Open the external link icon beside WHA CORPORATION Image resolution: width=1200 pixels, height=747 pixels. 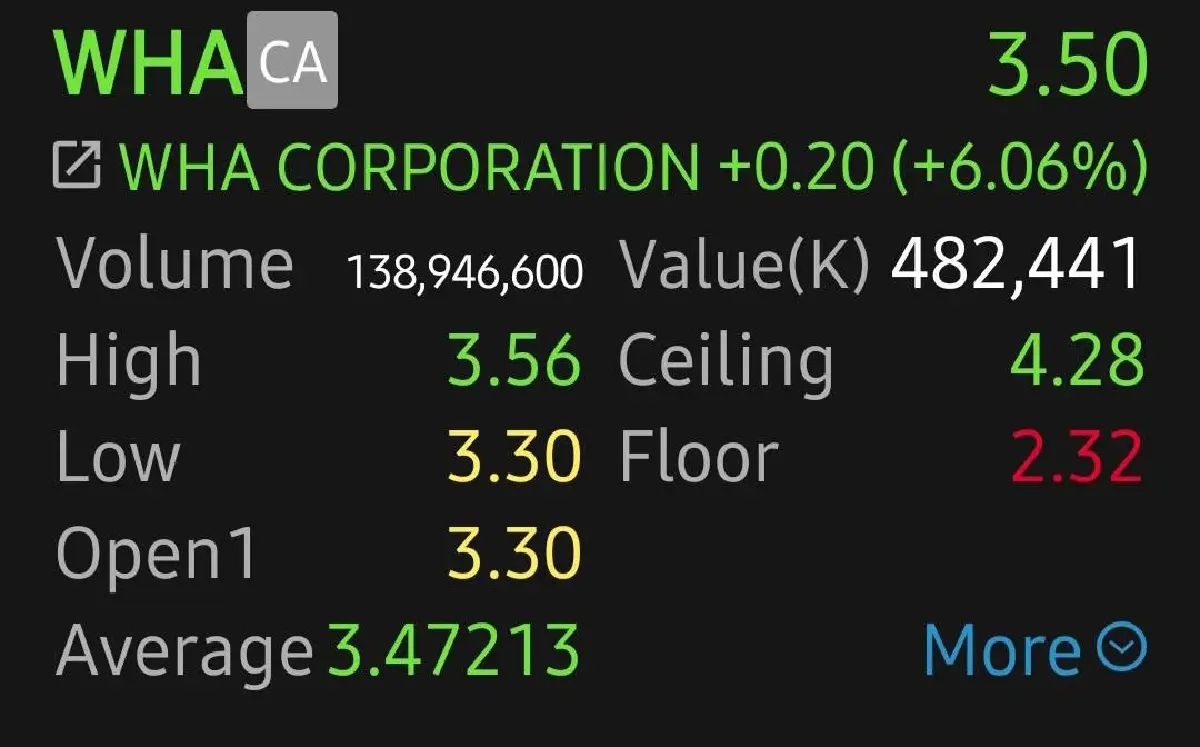[77, 167]
